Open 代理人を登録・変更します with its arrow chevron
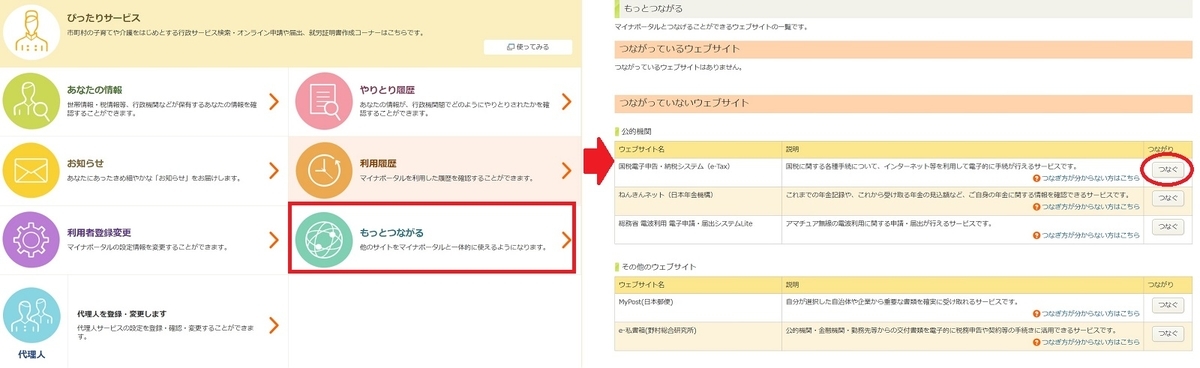The height and width of the screenshot is (368, 1200). (274, 324)
